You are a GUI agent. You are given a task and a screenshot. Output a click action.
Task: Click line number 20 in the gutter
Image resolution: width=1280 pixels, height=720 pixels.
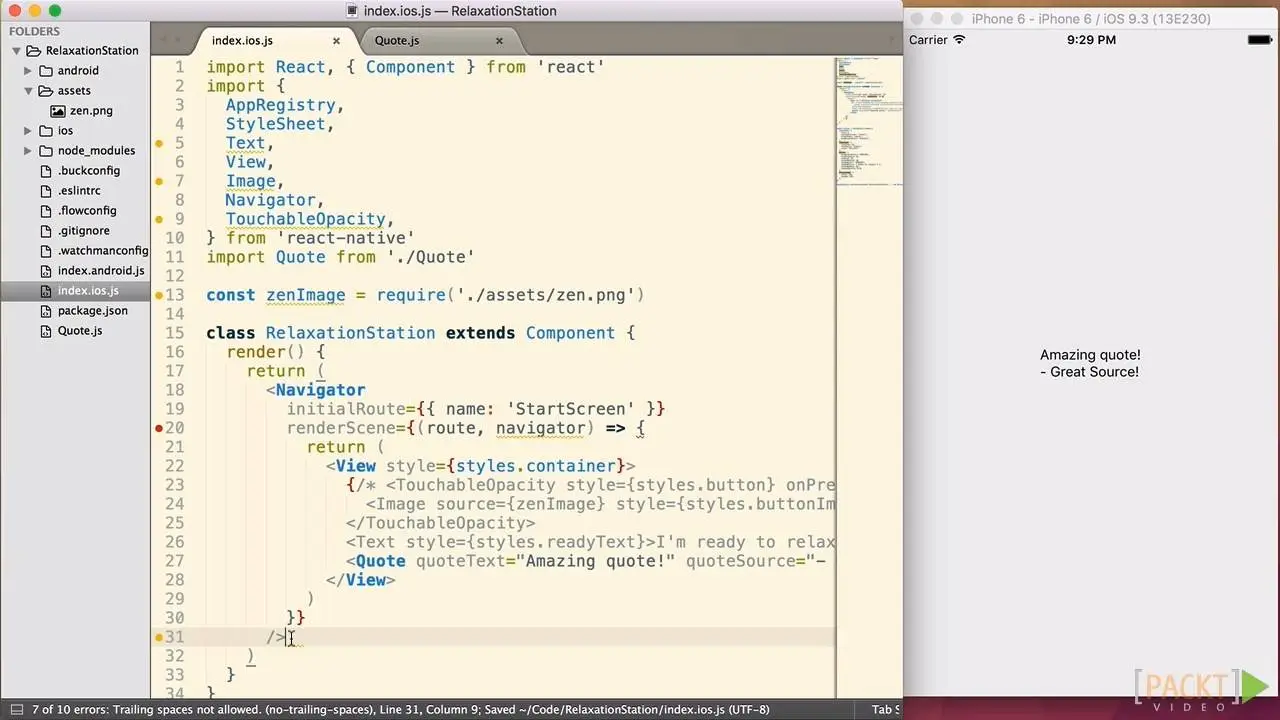pyautogui.click(x=174, y=428)
